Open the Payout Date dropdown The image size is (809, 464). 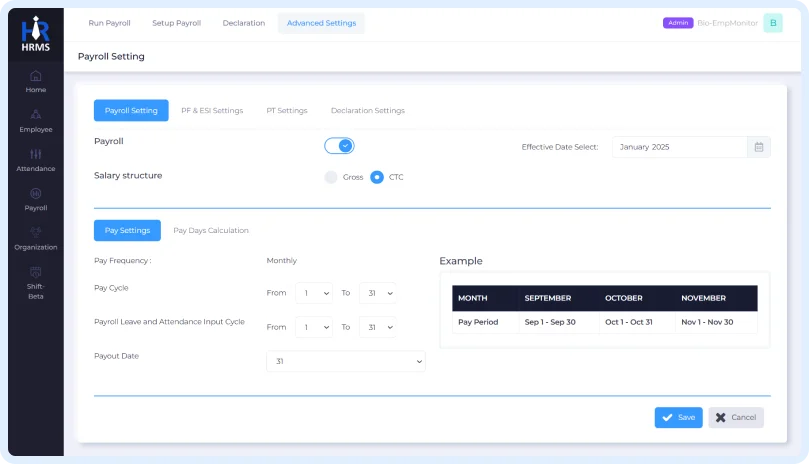click(345, 361)
